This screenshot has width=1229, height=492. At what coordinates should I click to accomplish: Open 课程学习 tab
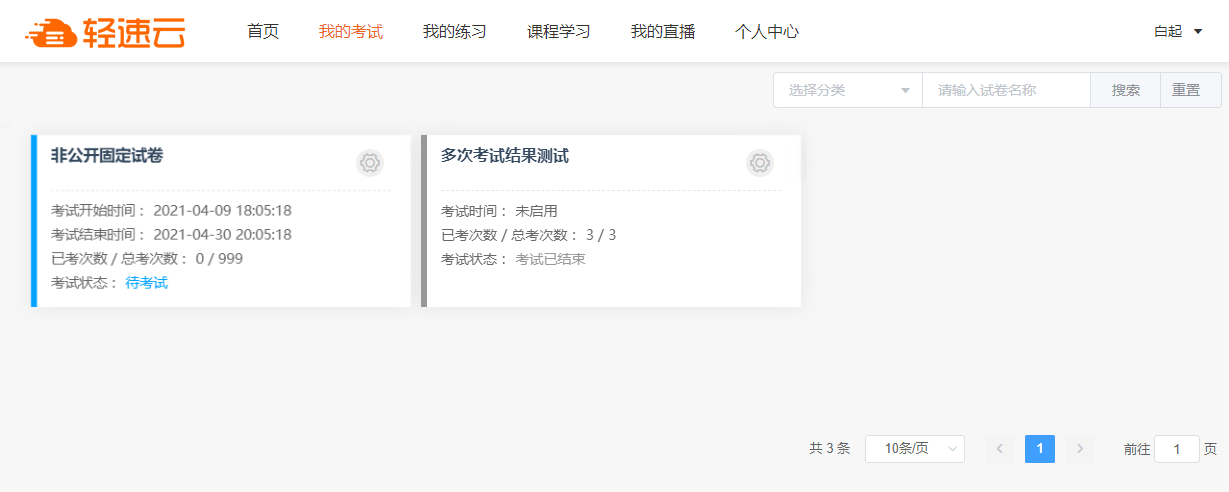559,32
